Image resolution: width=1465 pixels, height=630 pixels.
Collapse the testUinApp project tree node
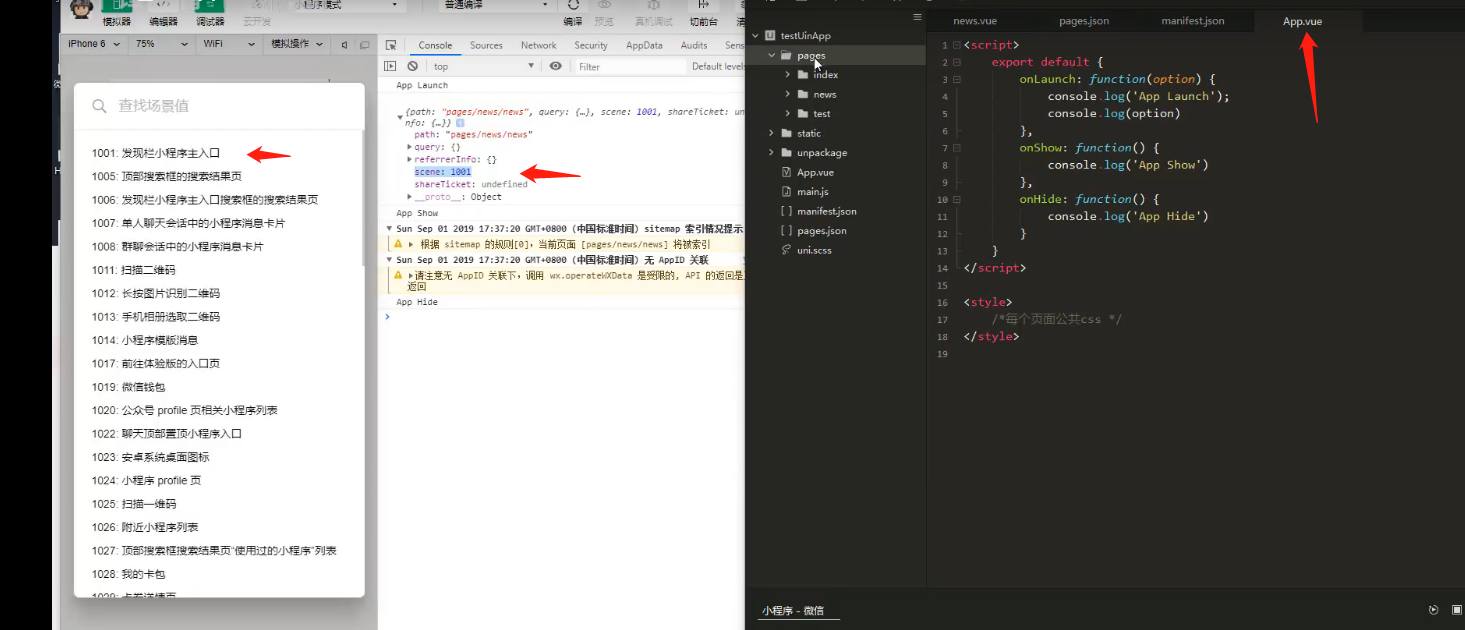(x=755, y=36)
